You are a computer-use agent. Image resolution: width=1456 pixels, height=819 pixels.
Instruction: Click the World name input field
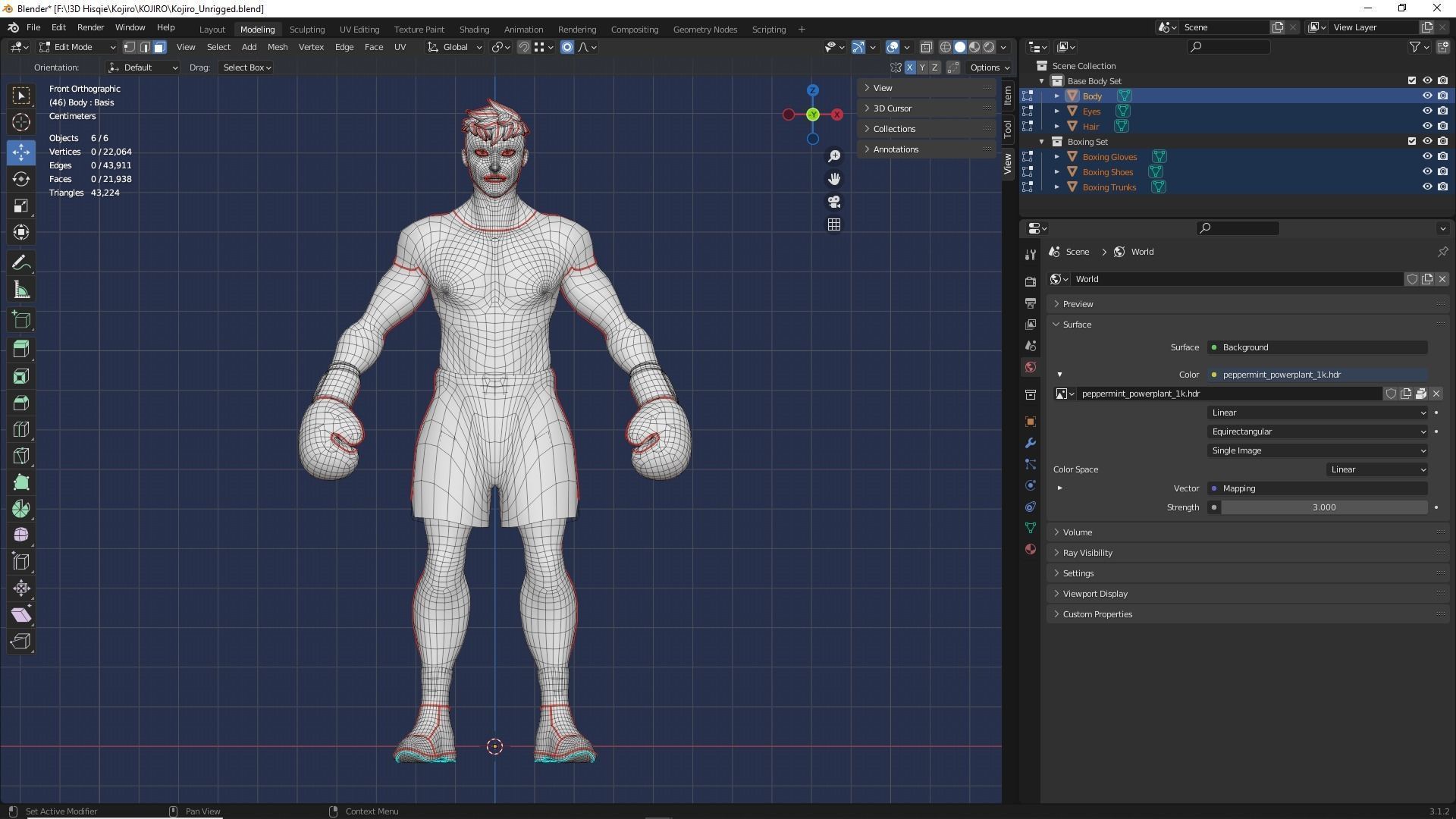tap(1236, 279)
